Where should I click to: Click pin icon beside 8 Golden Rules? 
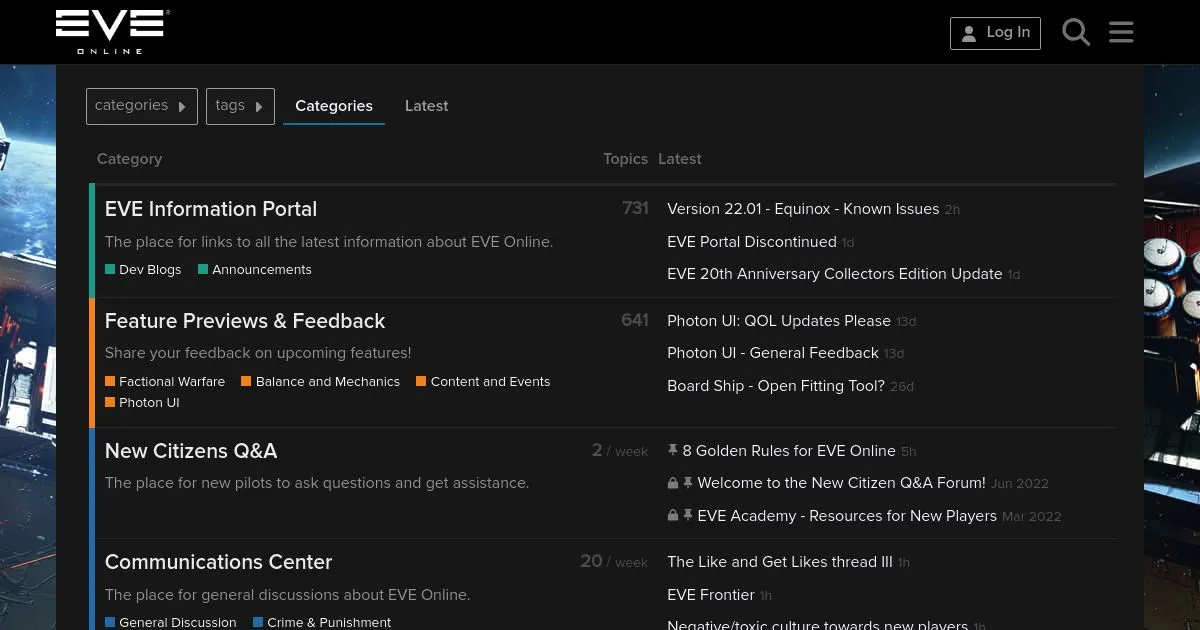673,451
